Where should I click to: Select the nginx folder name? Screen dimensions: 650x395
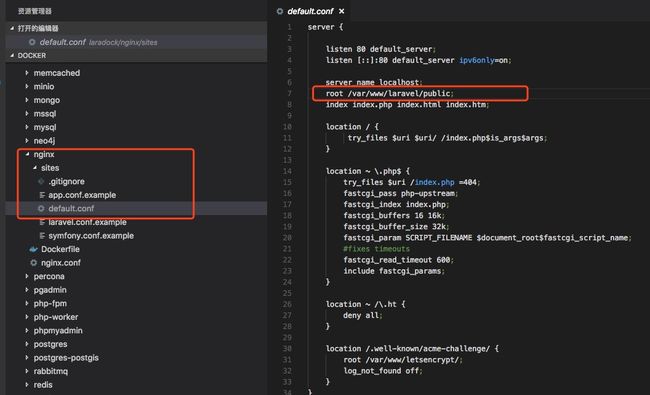(44, 154)
